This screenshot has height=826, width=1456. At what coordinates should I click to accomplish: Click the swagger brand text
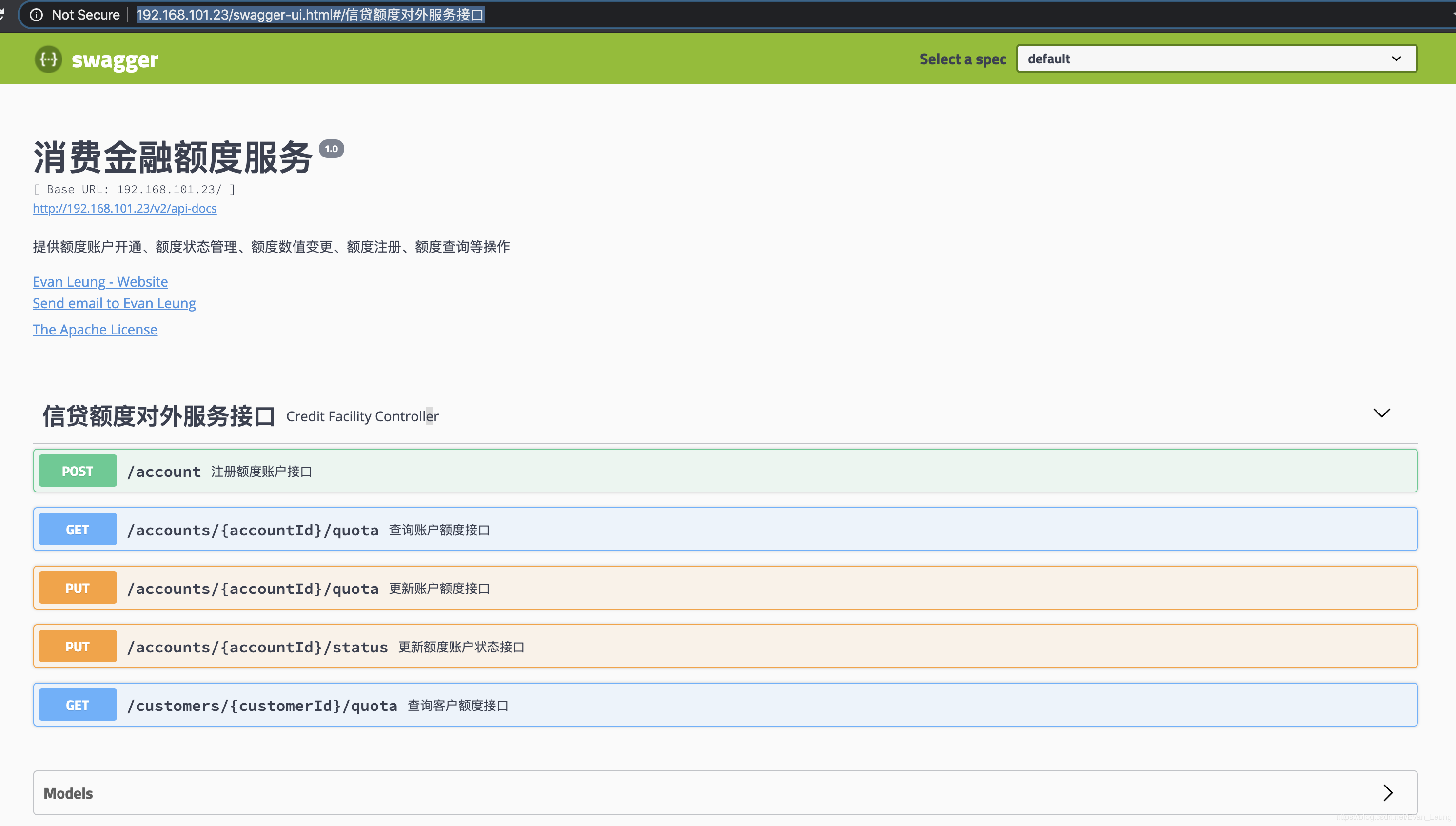115,59
